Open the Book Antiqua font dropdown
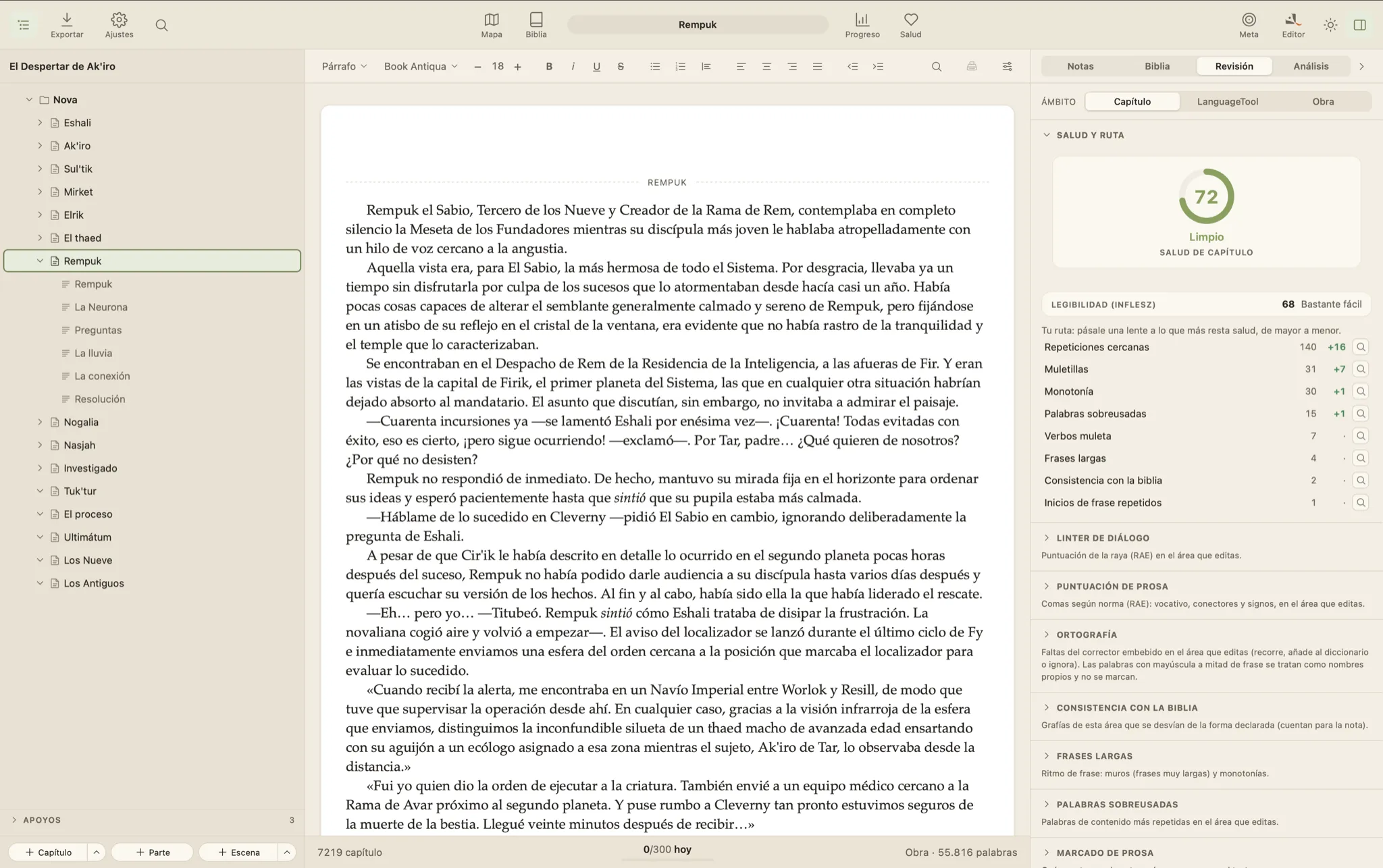This screenshot has width=1383, height=868. (x=421, y=66)
